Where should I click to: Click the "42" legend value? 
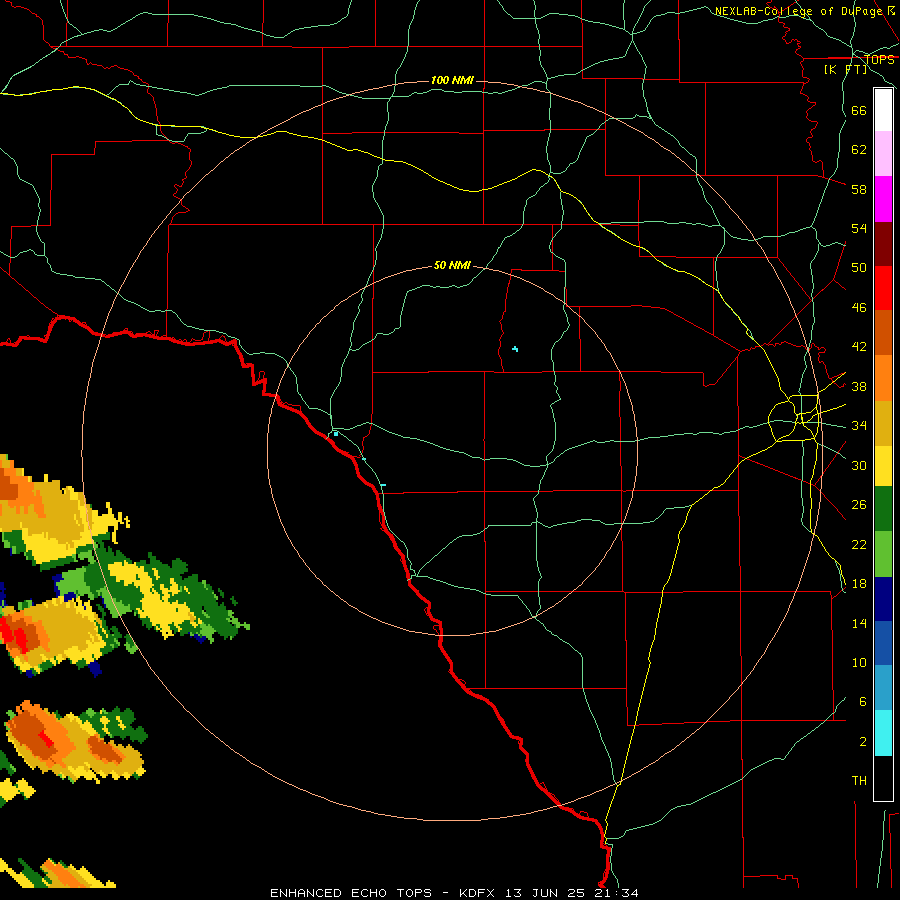(x=859, y=347)
